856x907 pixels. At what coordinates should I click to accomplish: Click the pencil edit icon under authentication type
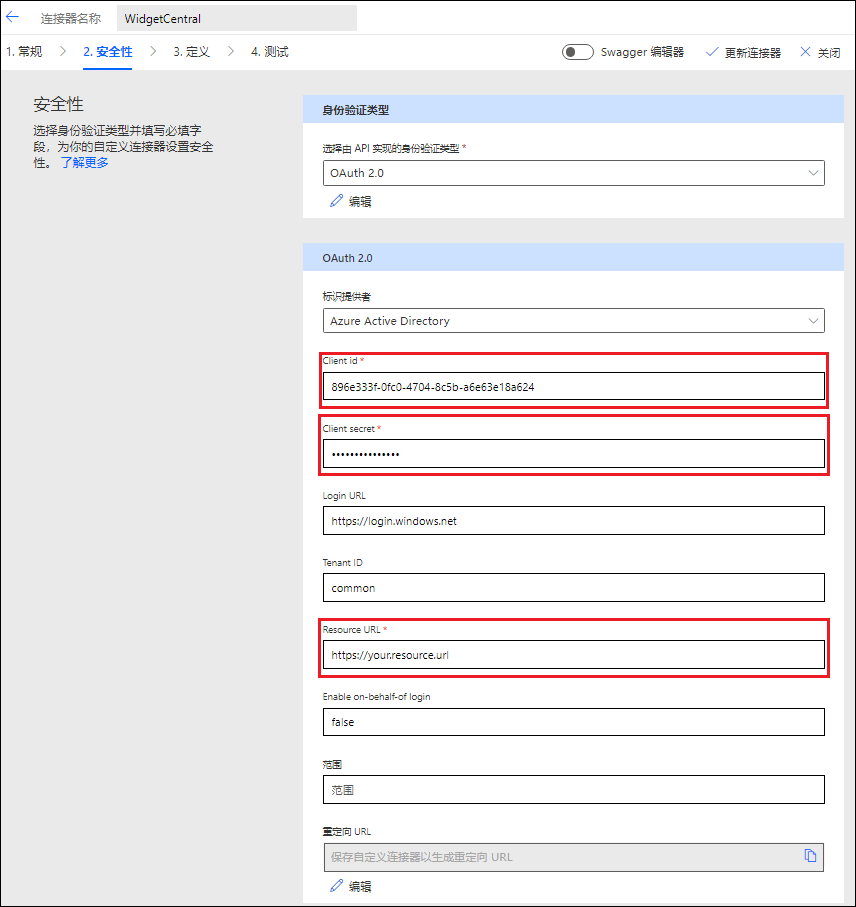pyautogui.click(x=337, y=201)
